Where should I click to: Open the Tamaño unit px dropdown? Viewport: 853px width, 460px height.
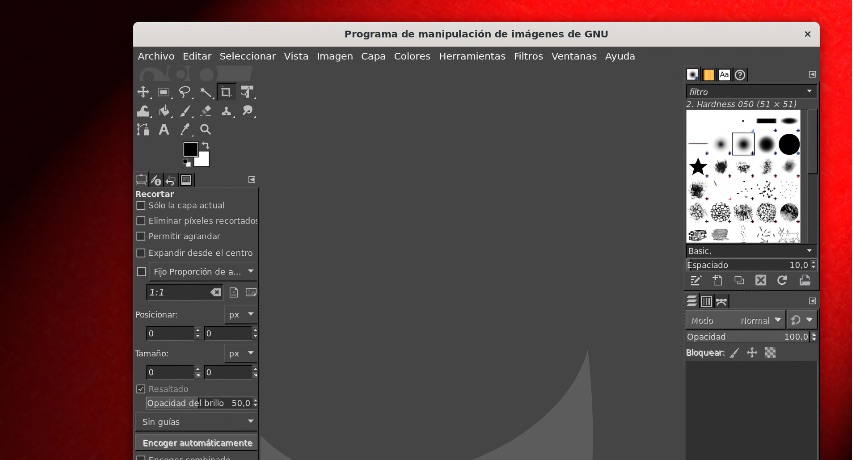pos(240,353)
